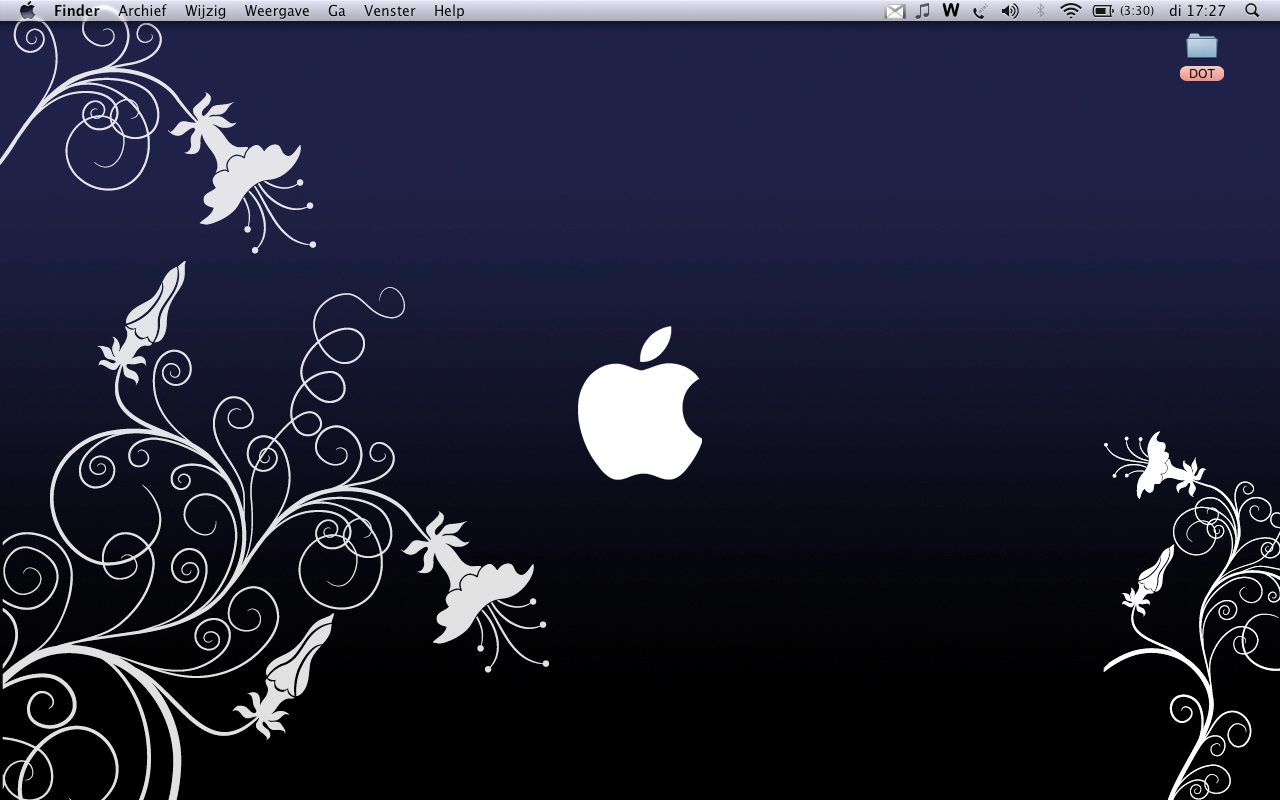Open the Archief menu
The image size is (1280, 800).
142,10
